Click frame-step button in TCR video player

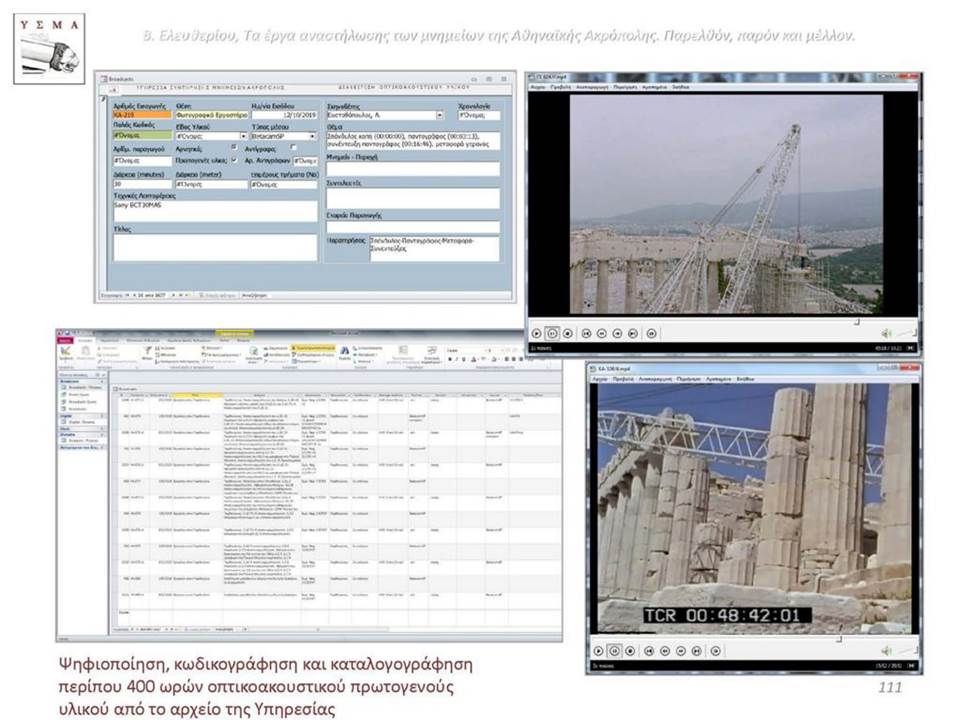(x=715, y=651)
